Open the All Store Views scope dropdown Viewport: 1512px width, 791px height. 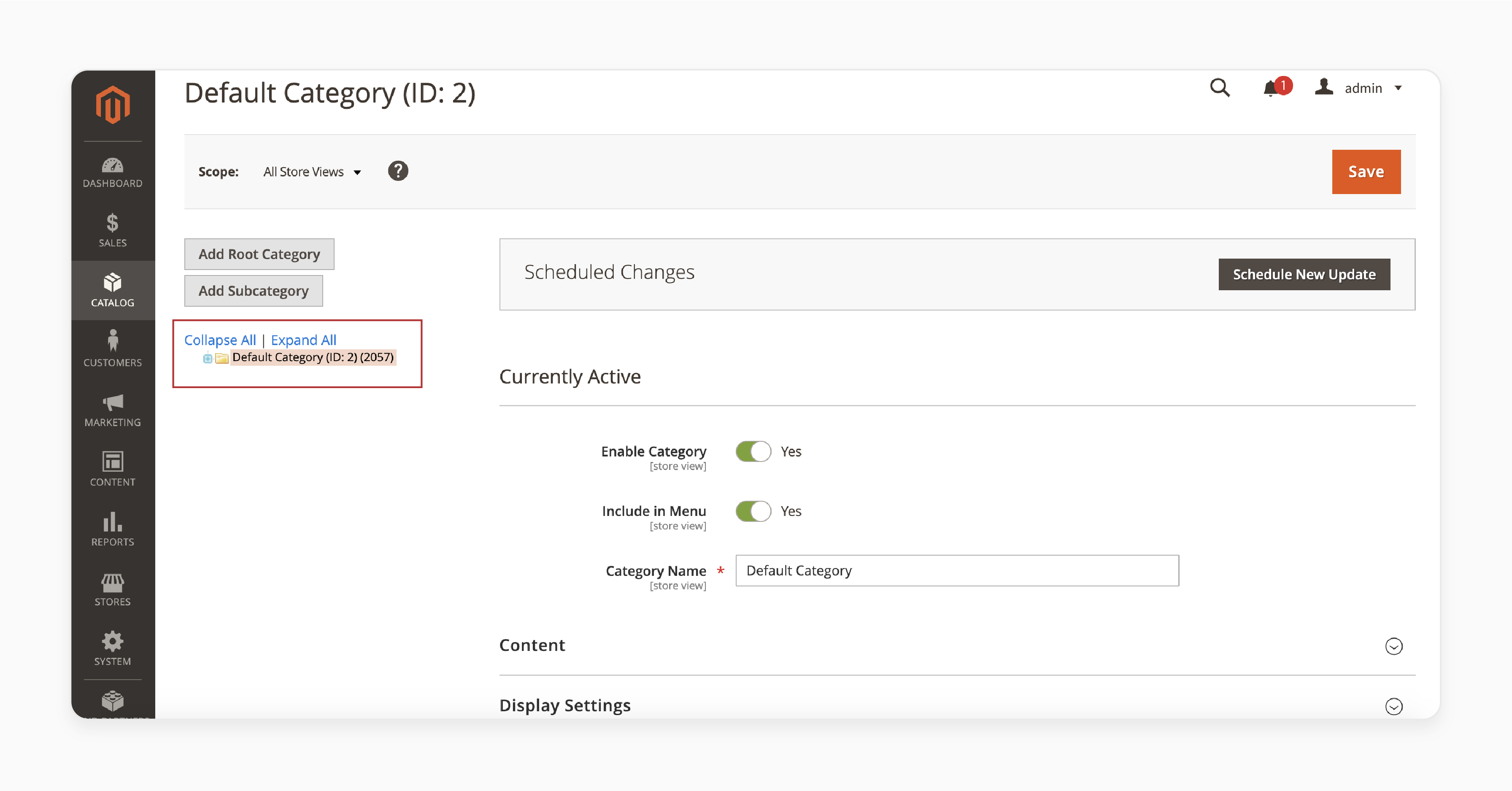click(312, 172)
